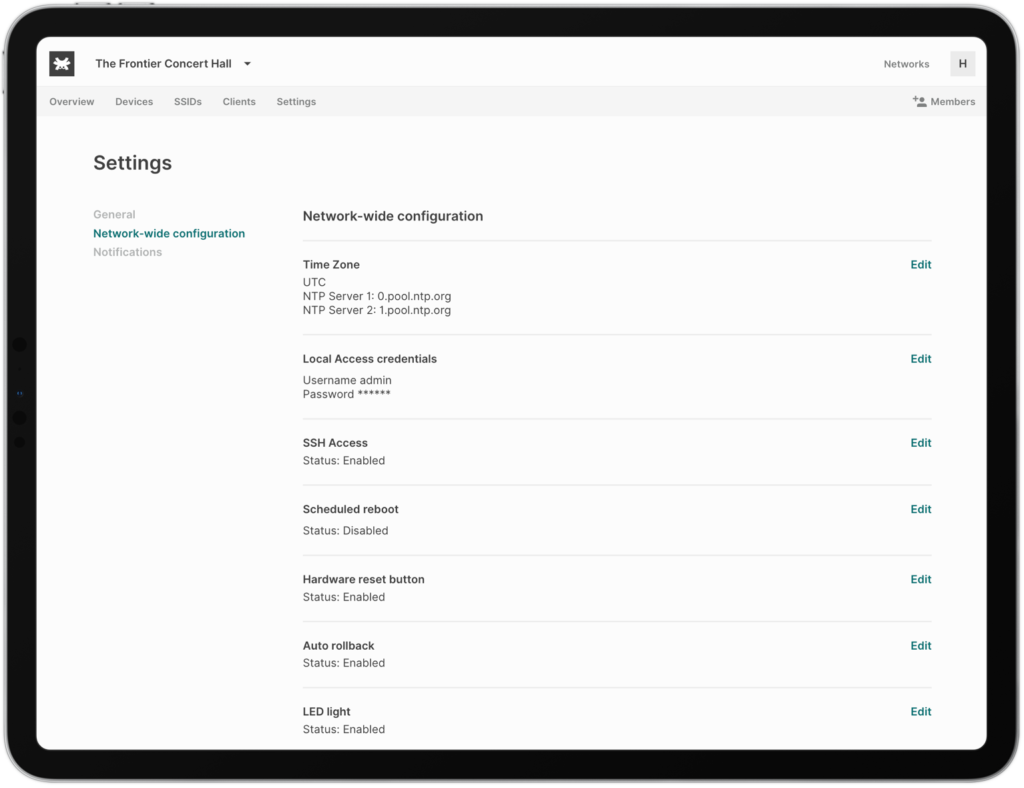Select General in the settings sidebar
This screenshot has width=1024, height=788.
[114, 214]
